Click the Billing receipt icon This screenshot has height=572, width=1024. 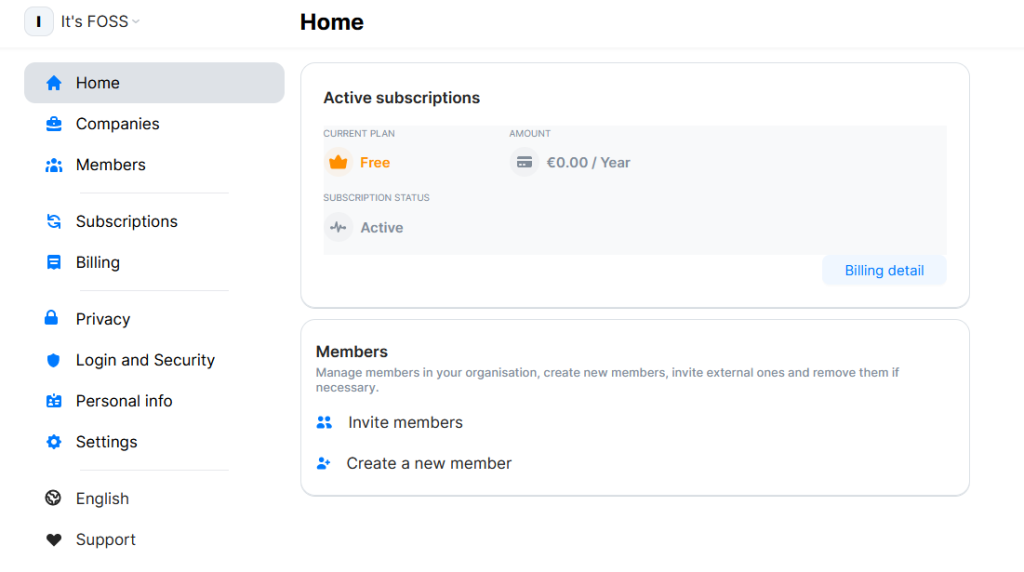point(54,263)
